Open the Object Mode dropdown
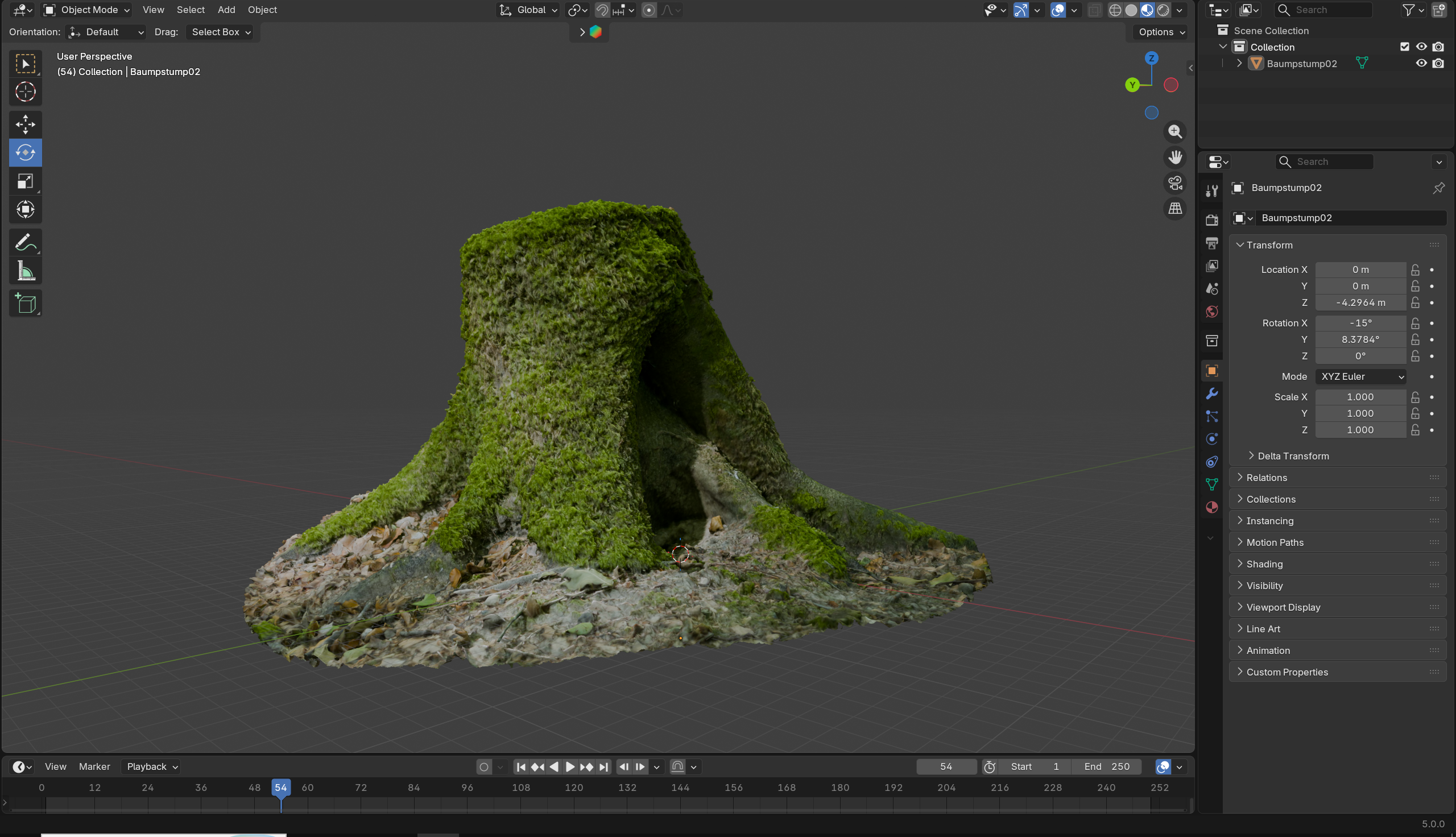The width and height of the screenshot is (1456, 837). click(x=88, y=10)
